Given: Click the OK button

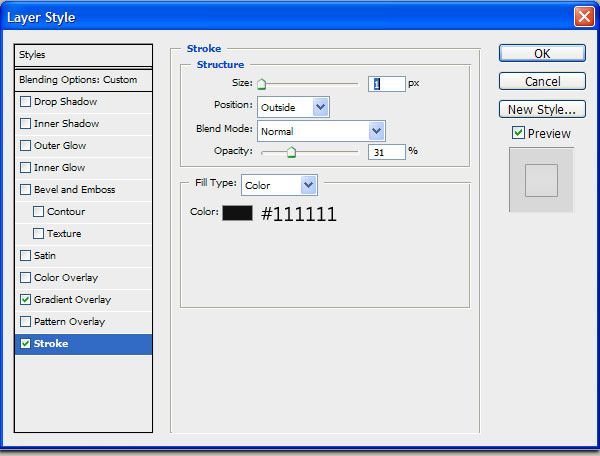Looking at the screenshot, I should pyautogui.click(x=542, y=53).
